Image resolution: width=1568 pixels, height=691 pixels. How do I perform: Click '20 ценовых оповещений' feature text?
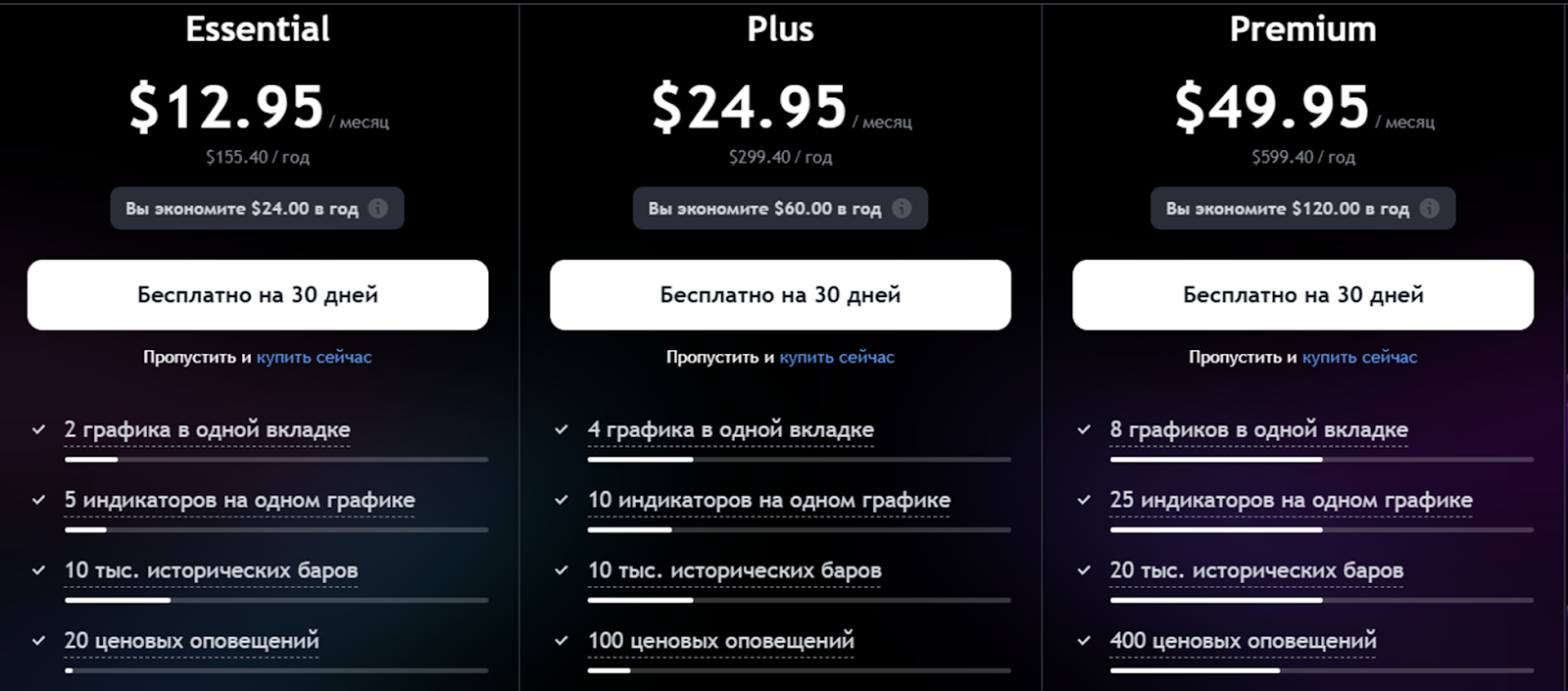pos(191,641)
